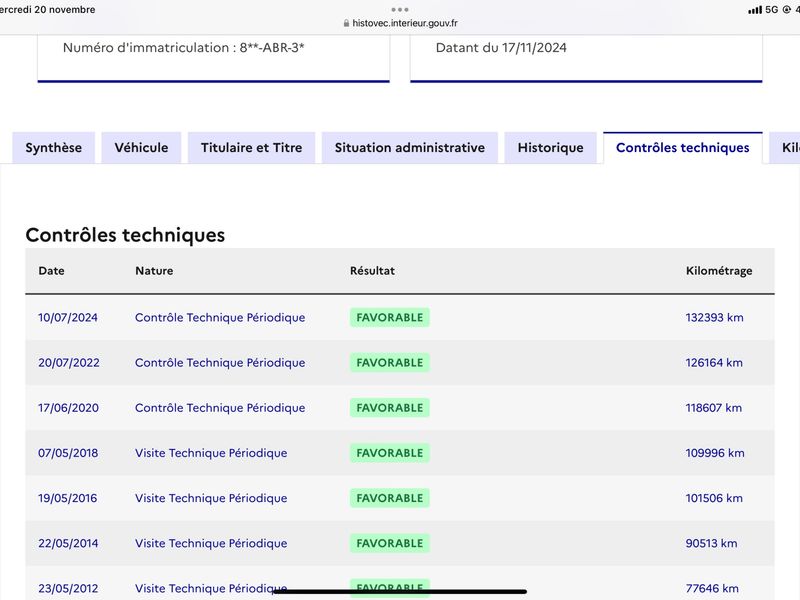
Task: Open the Titulaire et Titre tab
Action: tap(252, 148)
